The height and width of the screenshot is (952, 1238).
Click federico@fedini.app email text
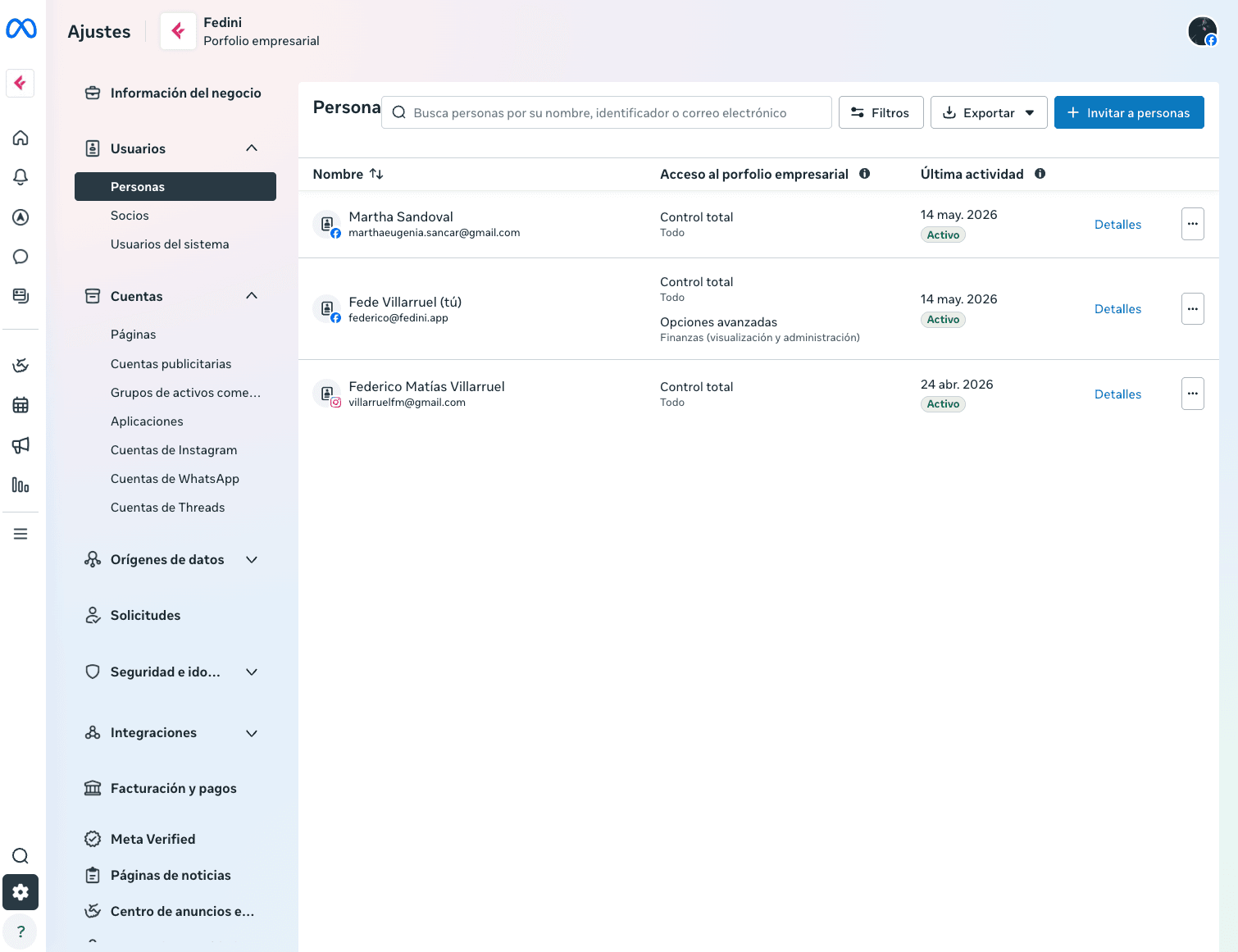[x=398, y=318]
